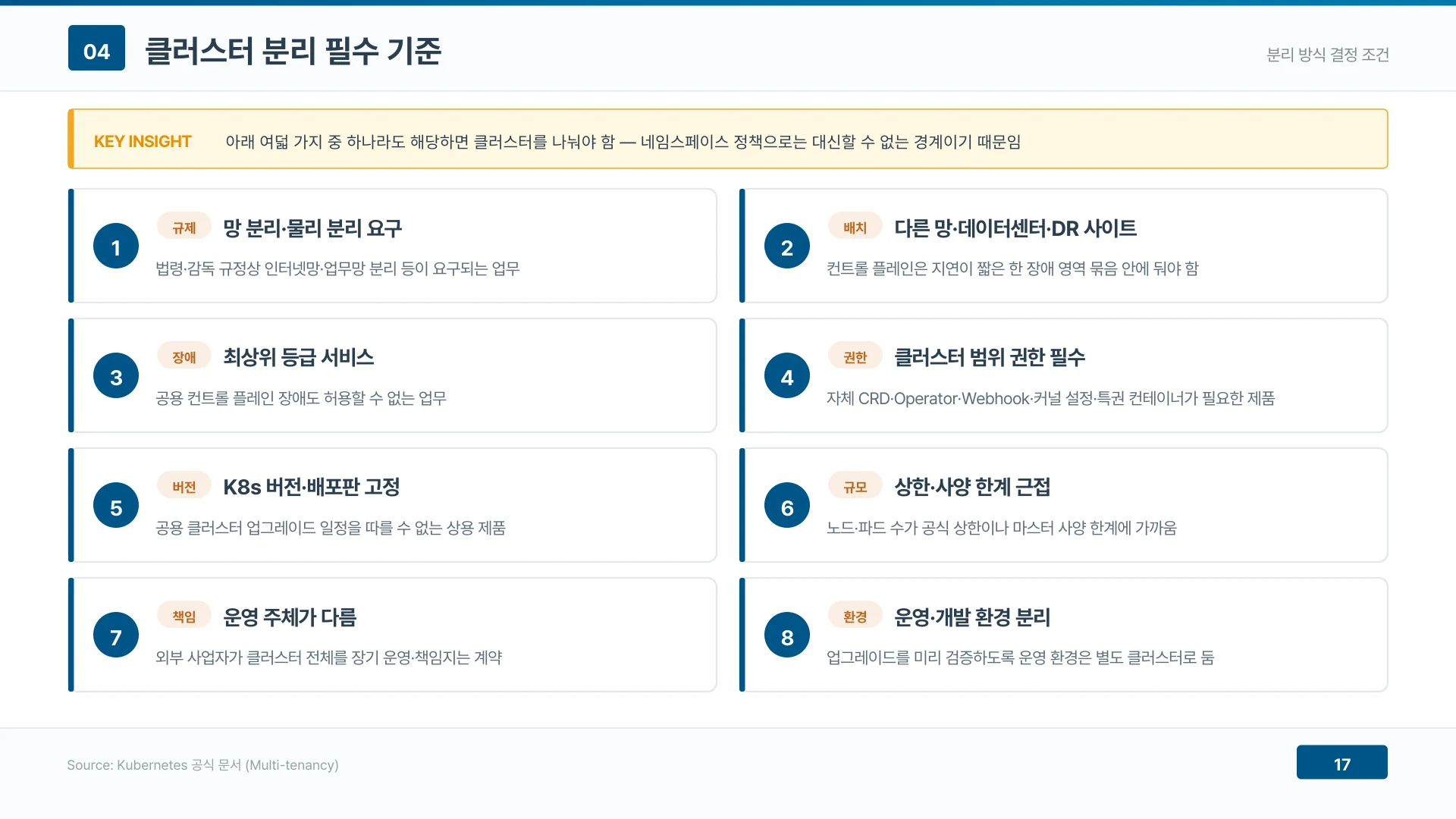This screenshot has width=1456, height=819.
Task: Click description 공용 컨트롤 플레인 장애도 허용할 수 없는 업무
Action: coord(301,398)
